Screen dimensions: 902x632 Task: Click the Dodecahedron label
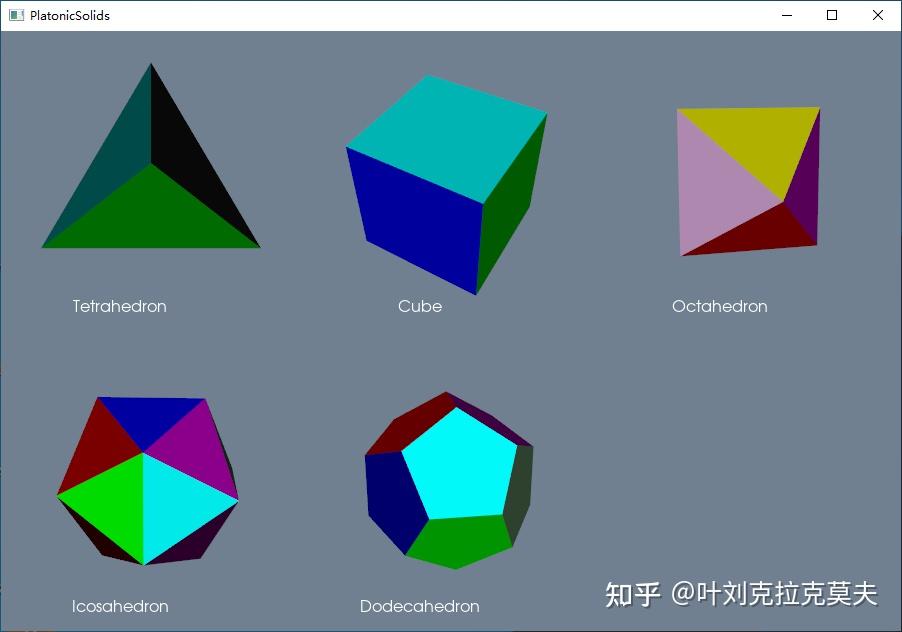420,607
